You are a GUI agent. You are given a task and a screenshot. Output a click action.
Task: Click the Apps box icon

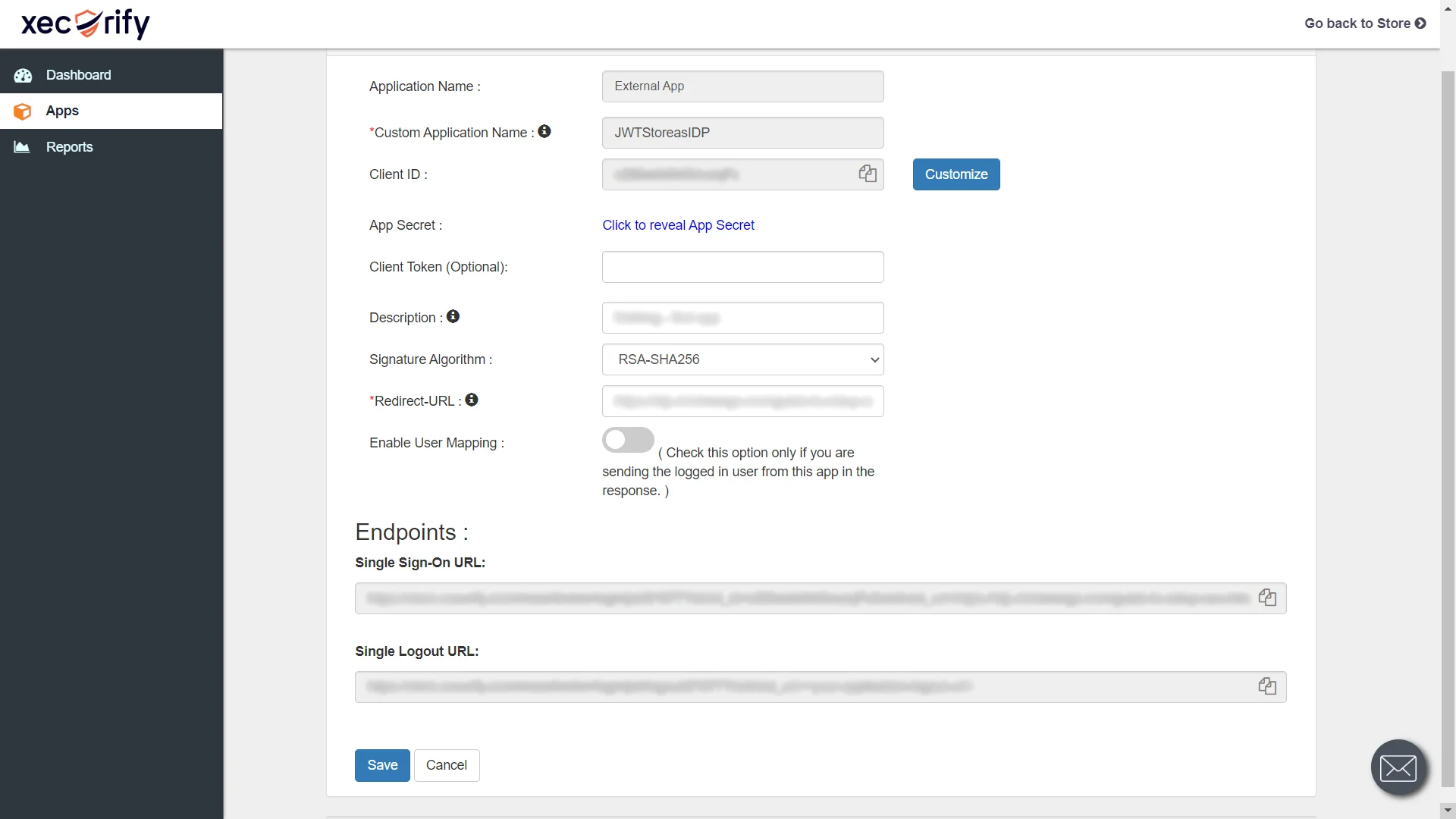(x=23, y=111)
